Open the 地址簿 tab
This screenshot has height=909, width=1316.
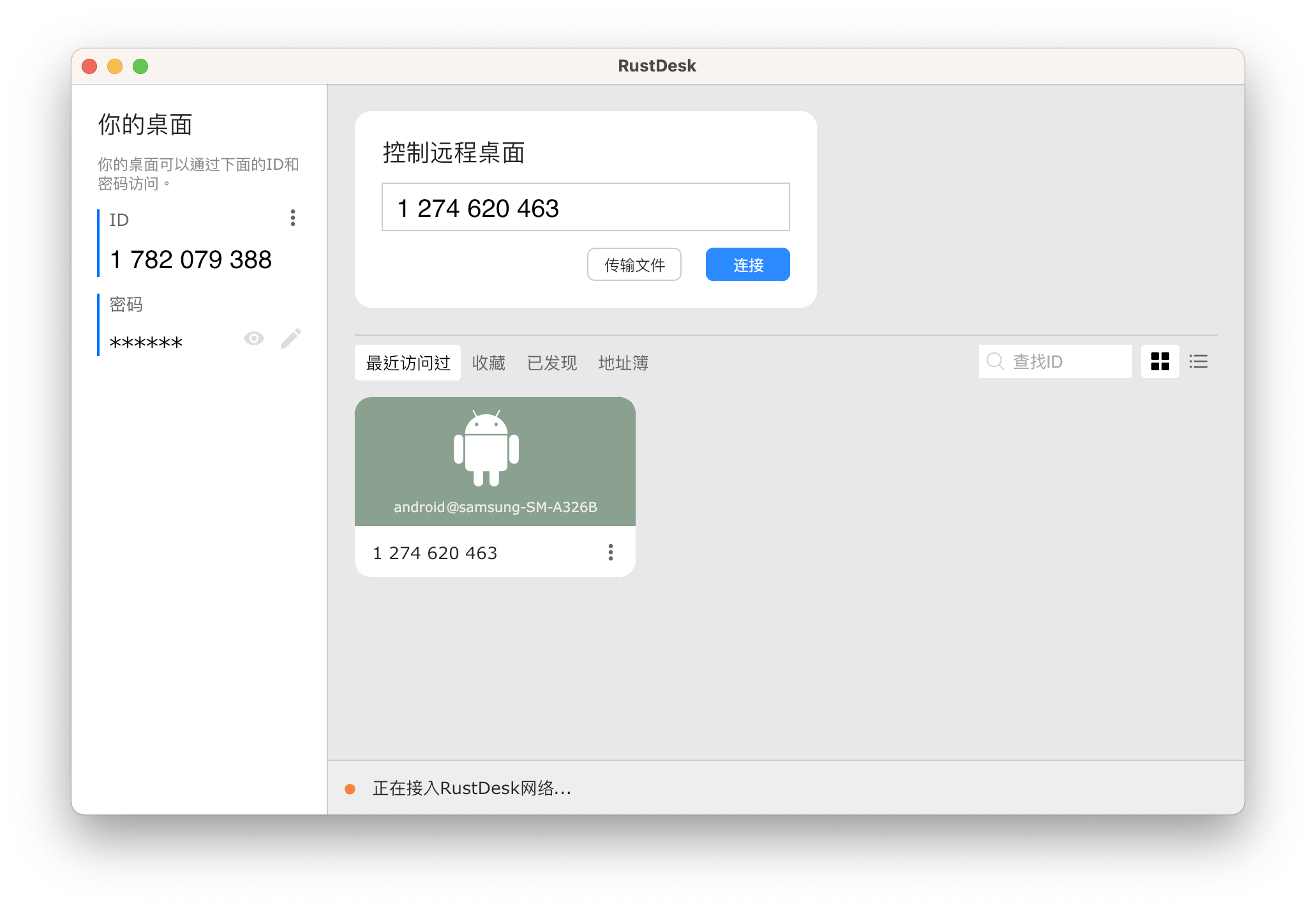tap(624, 362)
